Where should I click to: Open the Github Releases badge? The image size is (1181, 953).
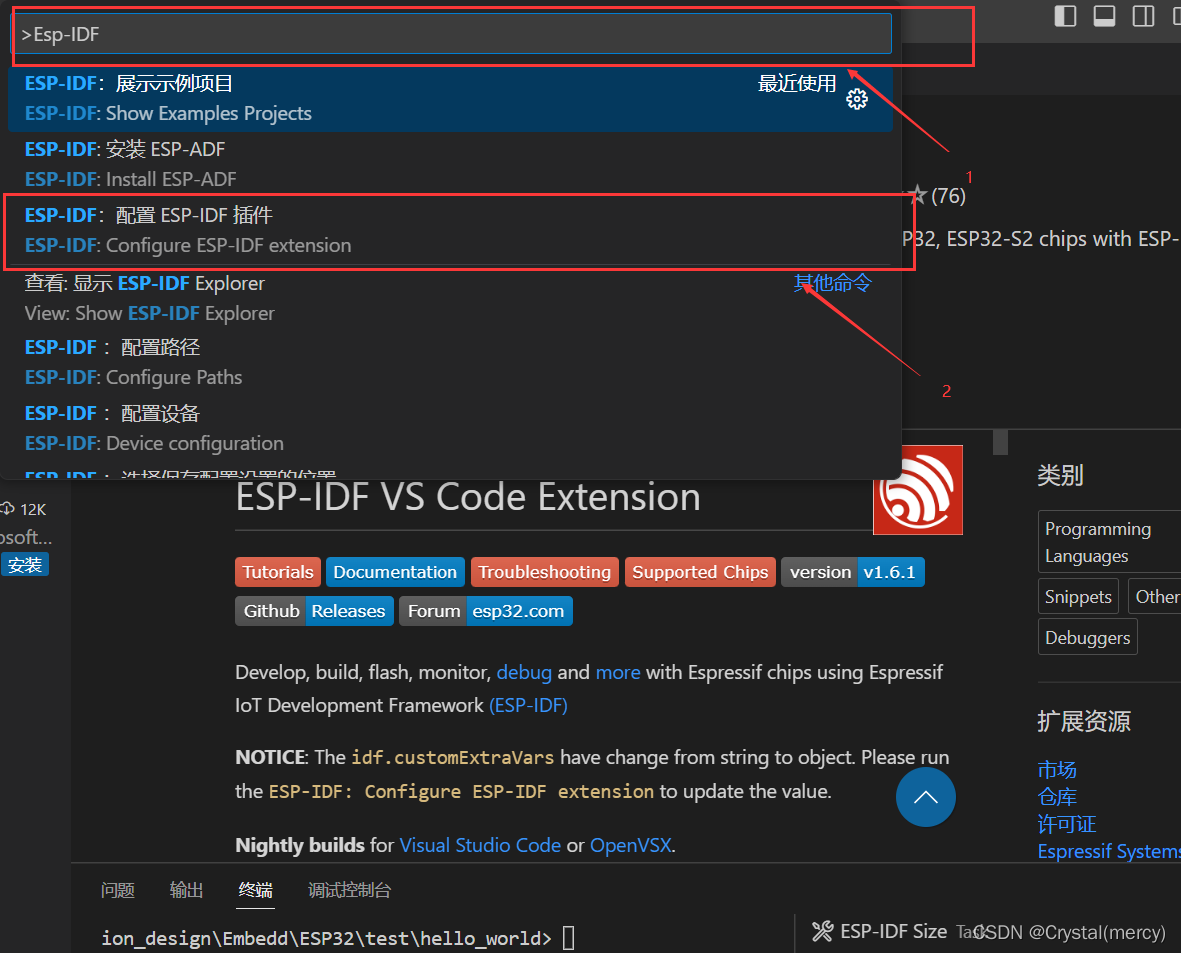coord(314,611)
